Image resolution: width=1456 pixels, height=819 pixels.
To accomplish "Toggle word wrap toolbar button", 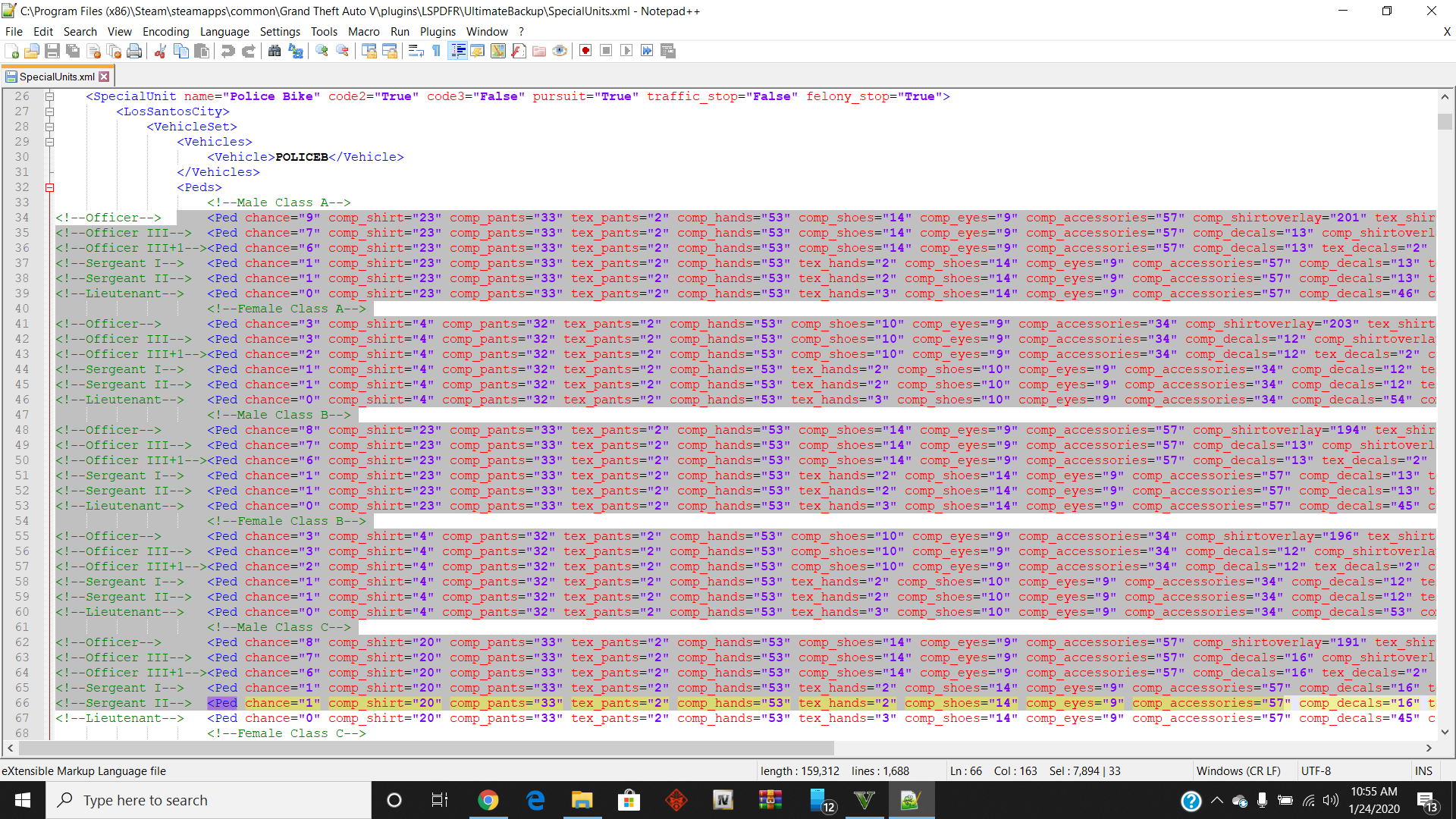I will (x=416, y=51).
